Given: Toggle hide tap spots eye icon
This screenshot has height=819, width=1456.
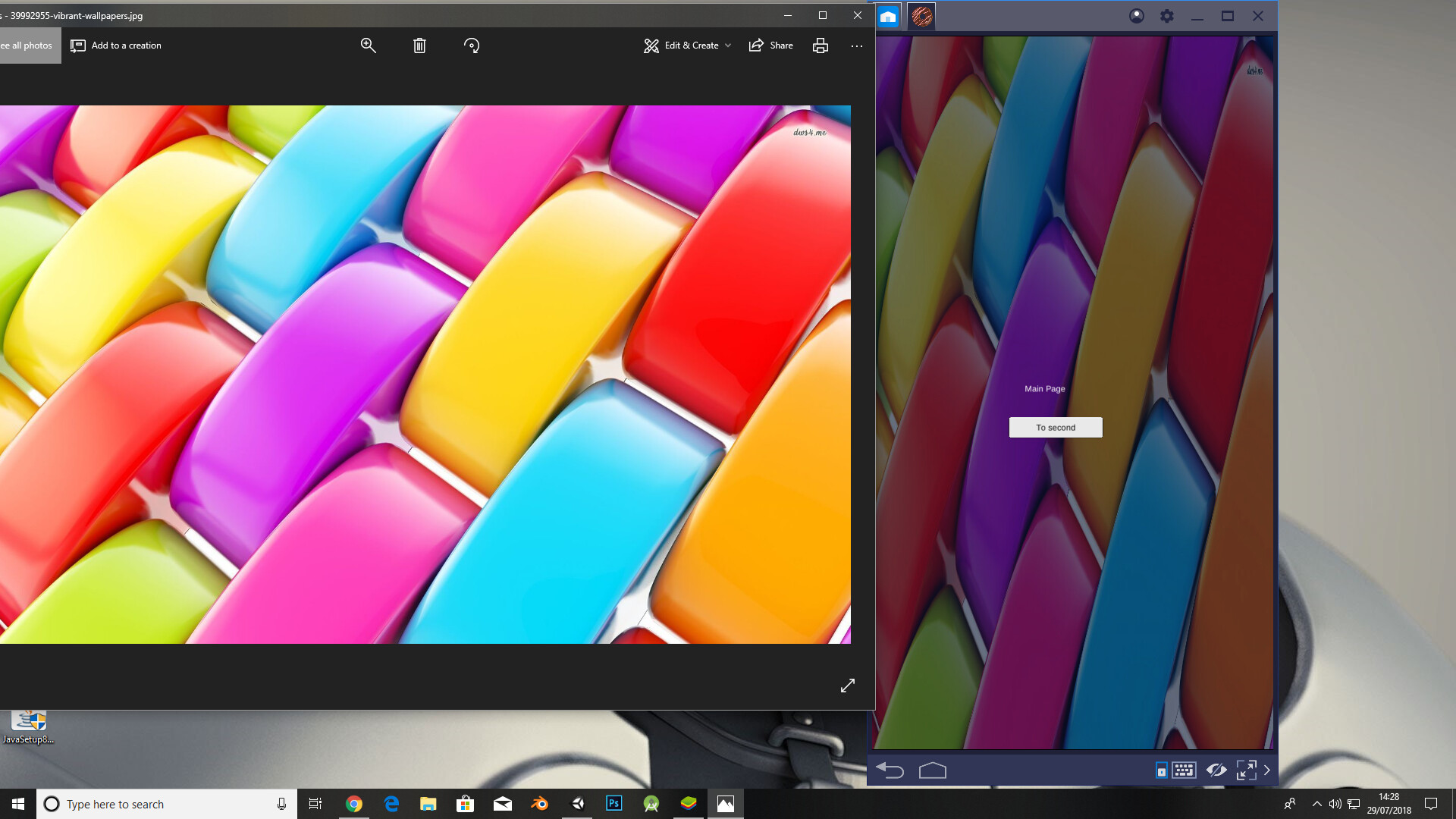Looking at the screenshot, I should pyautogui.click(x=1216, y=770).
